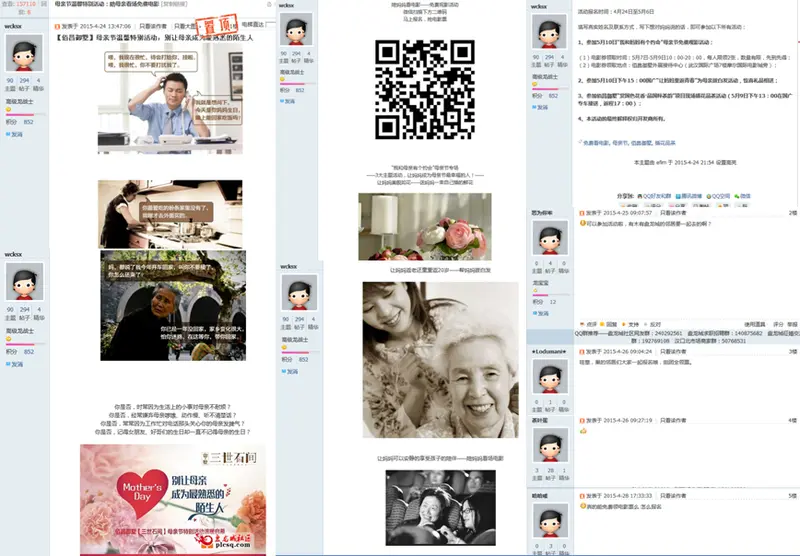Open the thread title 母亲节温馨特别活动
800x556 pixels.
point(107,4)
